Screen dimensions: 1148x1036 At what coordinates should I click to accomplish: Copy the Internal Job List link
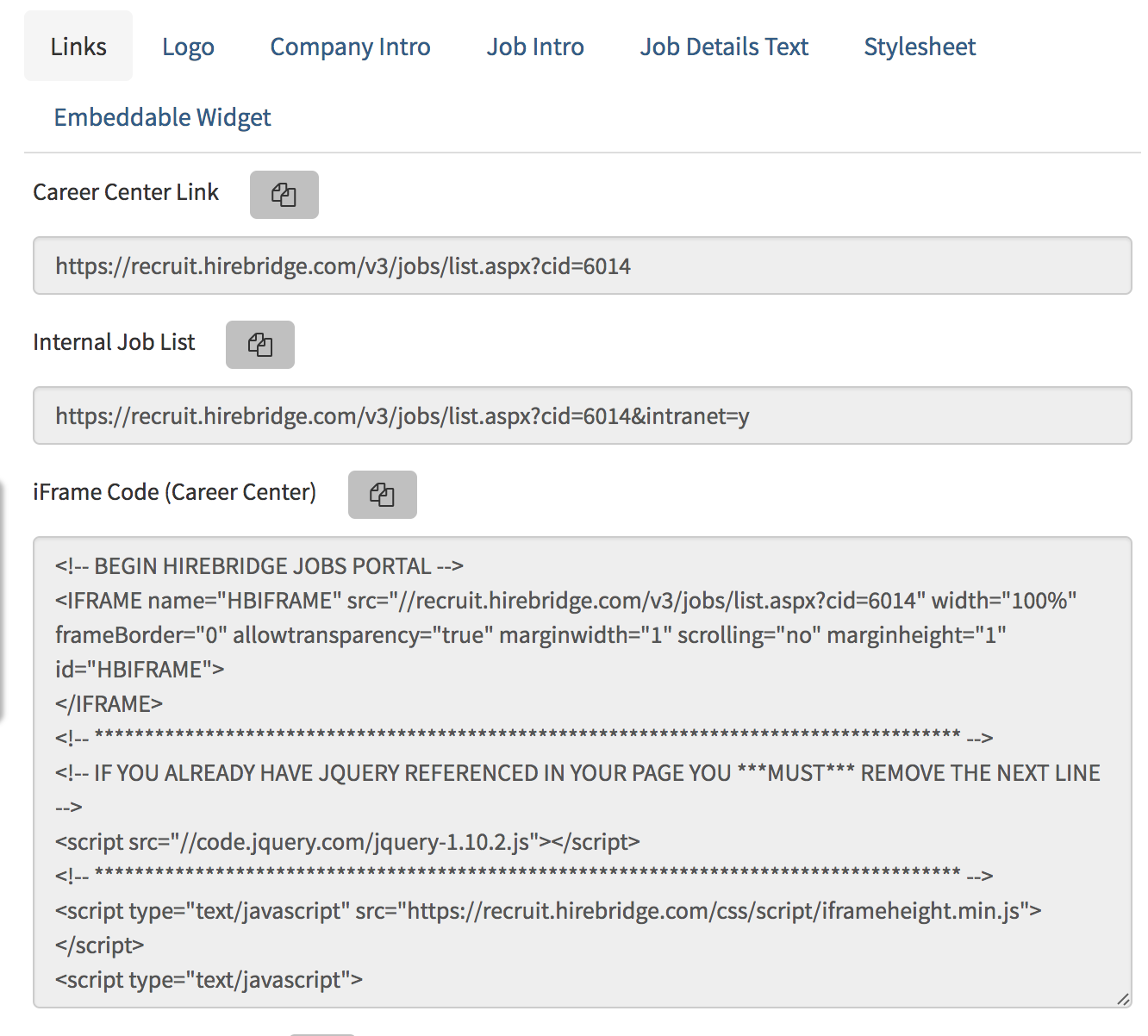(260, 345)
